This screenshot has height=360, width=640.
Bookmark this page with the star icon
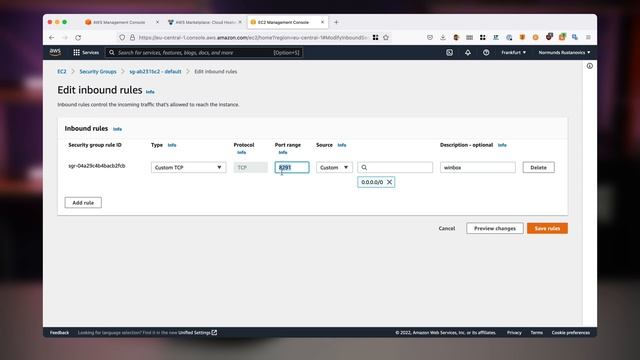[x=386, y=38]
